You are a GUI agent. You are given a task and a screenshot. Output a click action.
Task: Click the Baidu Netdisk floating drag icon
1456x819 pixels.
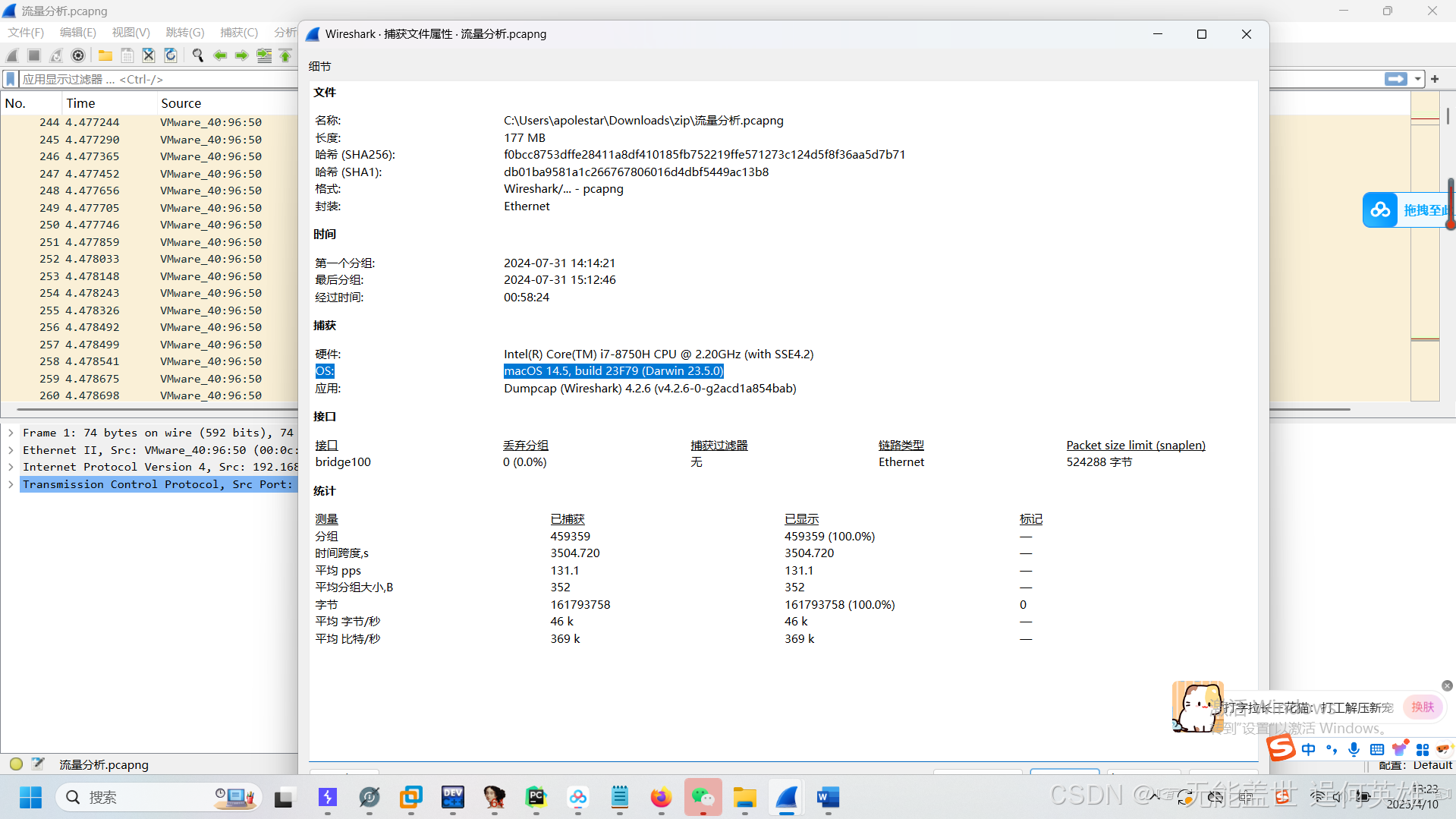click(1380, 210)
